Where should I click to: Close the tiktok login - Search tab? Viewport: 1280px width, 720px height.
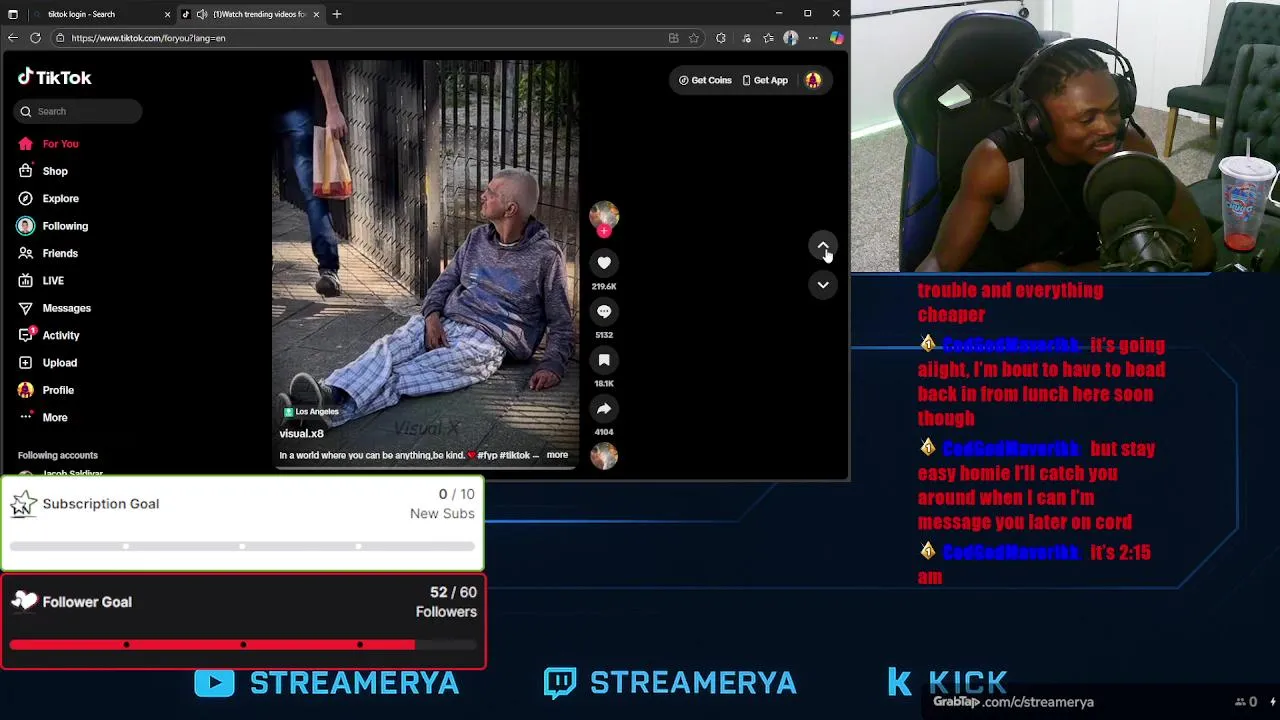click(x=167, y=14)
